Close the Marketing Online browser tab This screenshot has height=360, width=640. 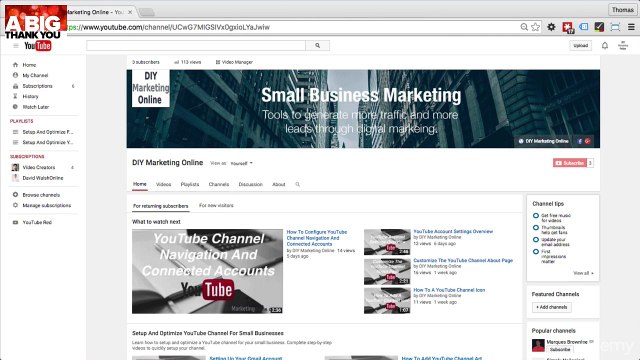click(x=130, y=12)
